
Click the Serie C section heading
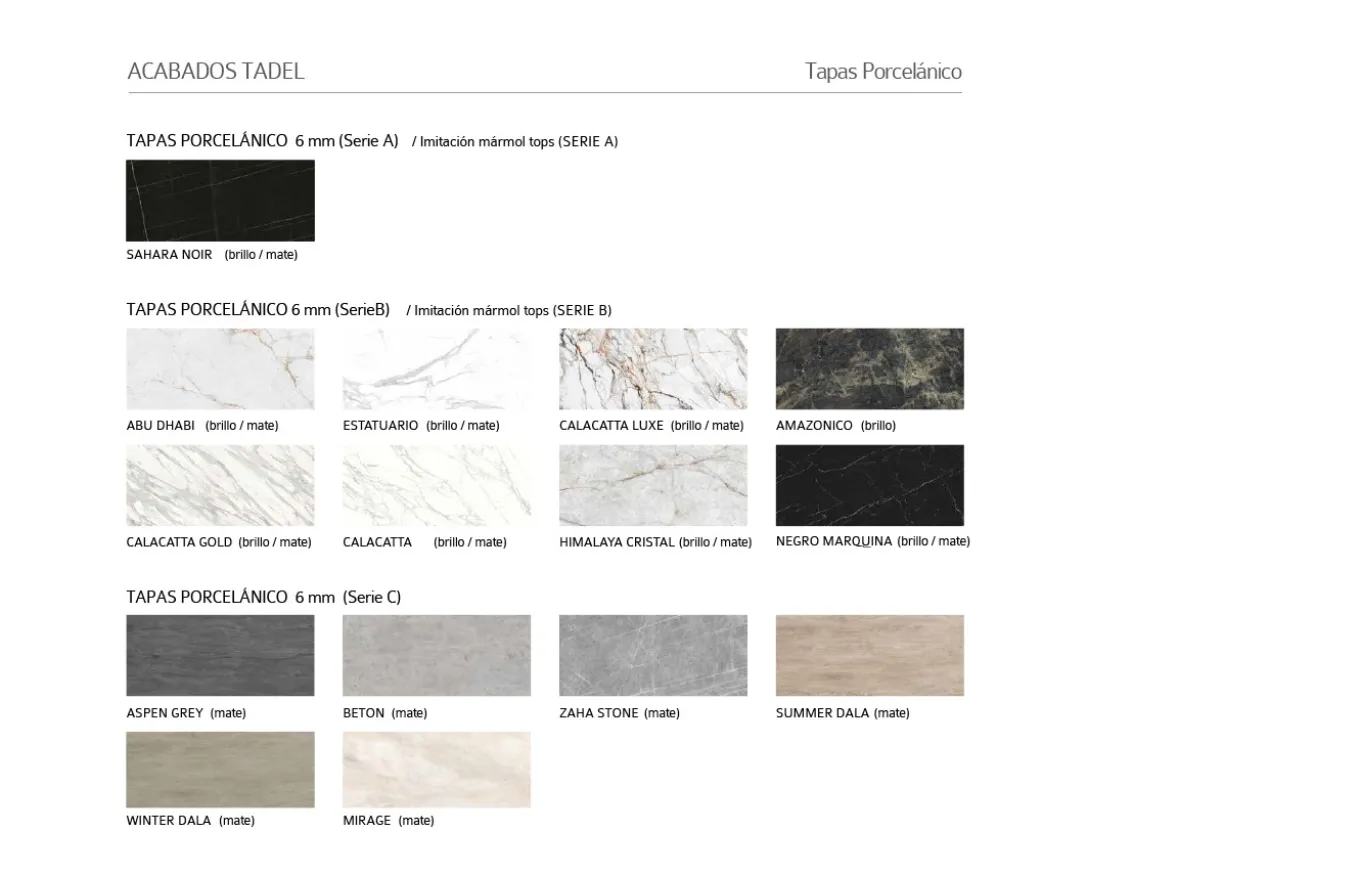(x=263, y=597)
